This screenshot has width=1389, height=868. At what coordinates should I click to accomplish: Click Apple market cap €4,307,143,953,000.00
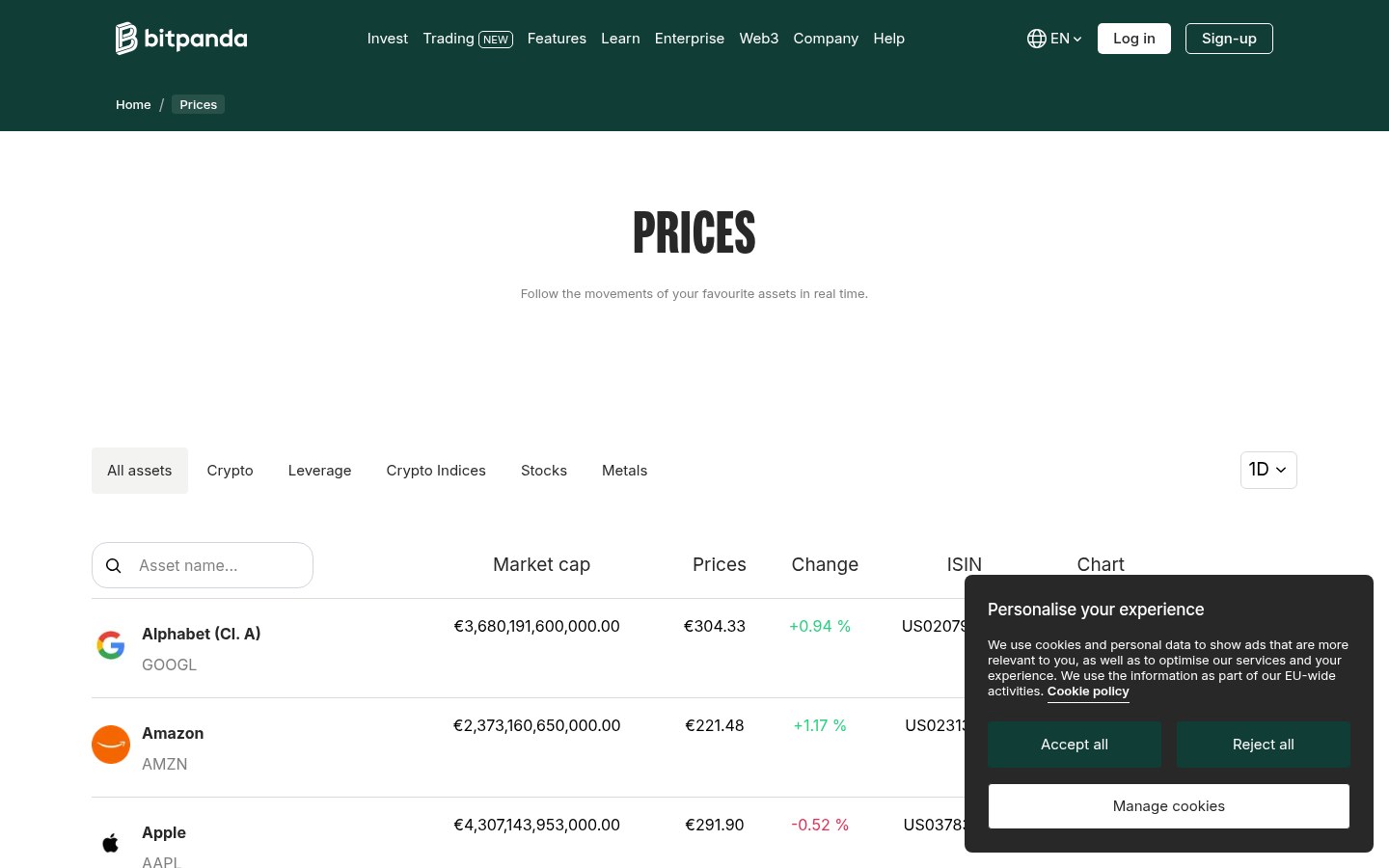[537, 825]
